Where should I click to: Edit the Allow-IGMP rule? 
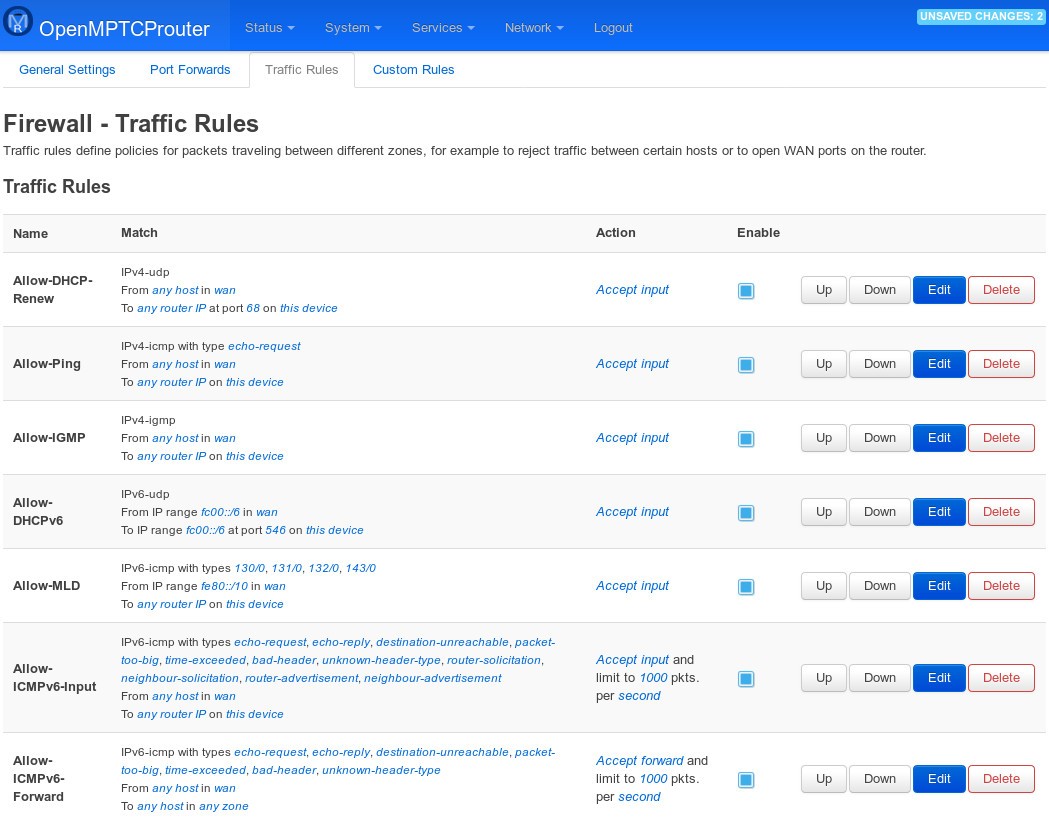939,438
